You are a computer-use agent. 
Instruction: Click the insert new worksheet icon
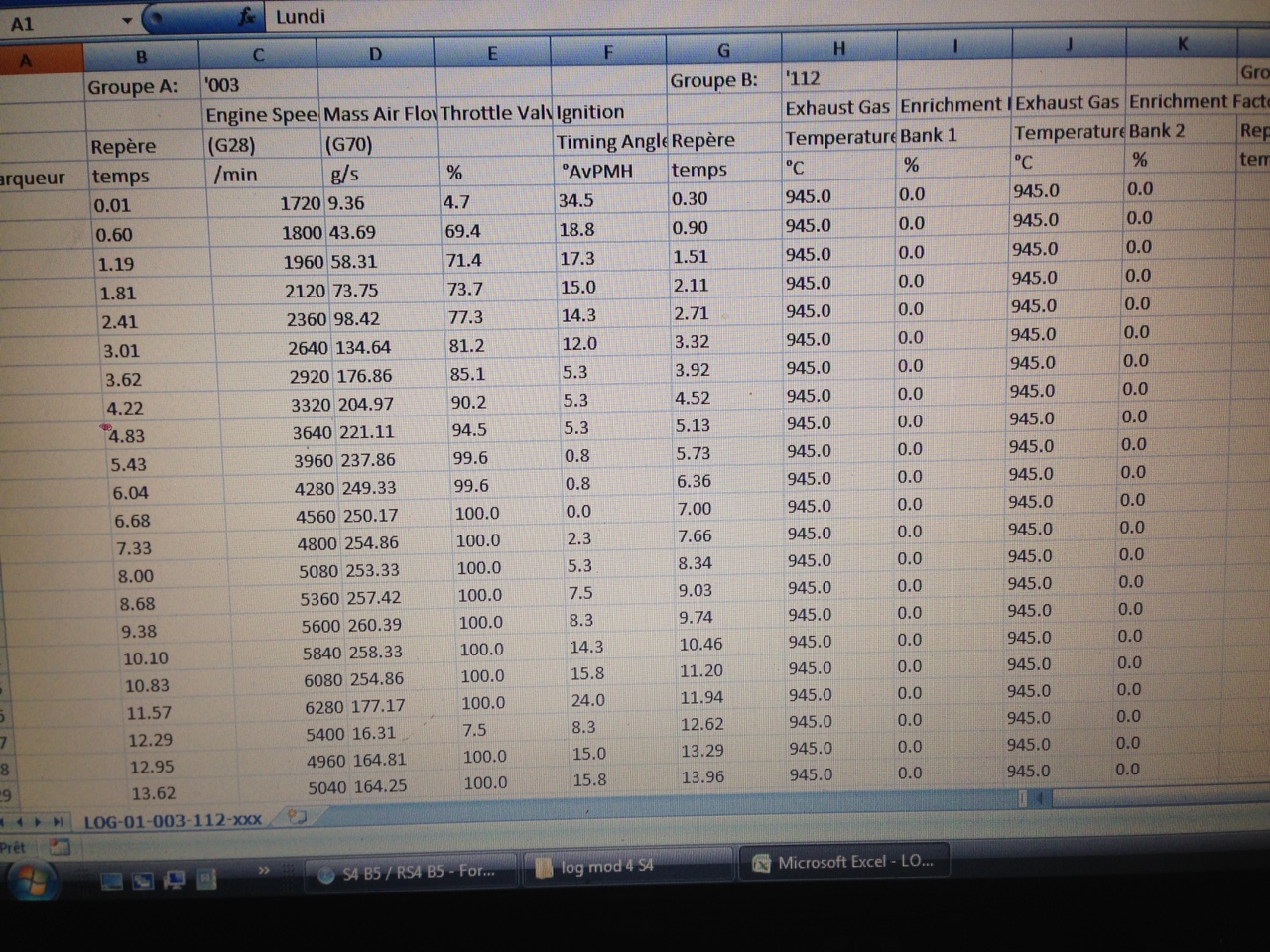pyautogui.click(x=296, y=818)
